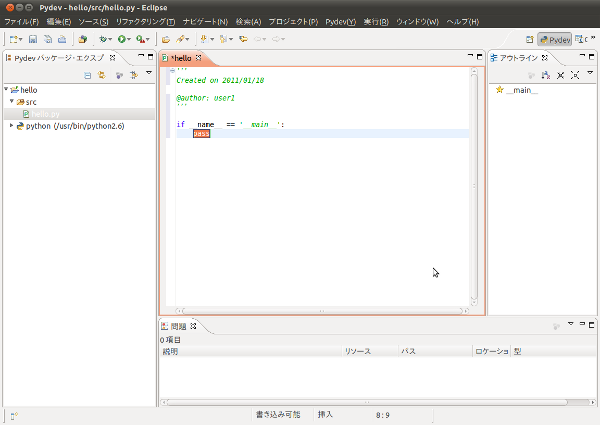Open the ナビゲート(N) menu
Image resolution: width=600 pixels, height=425 pixels.
click(x=205, y=22)
